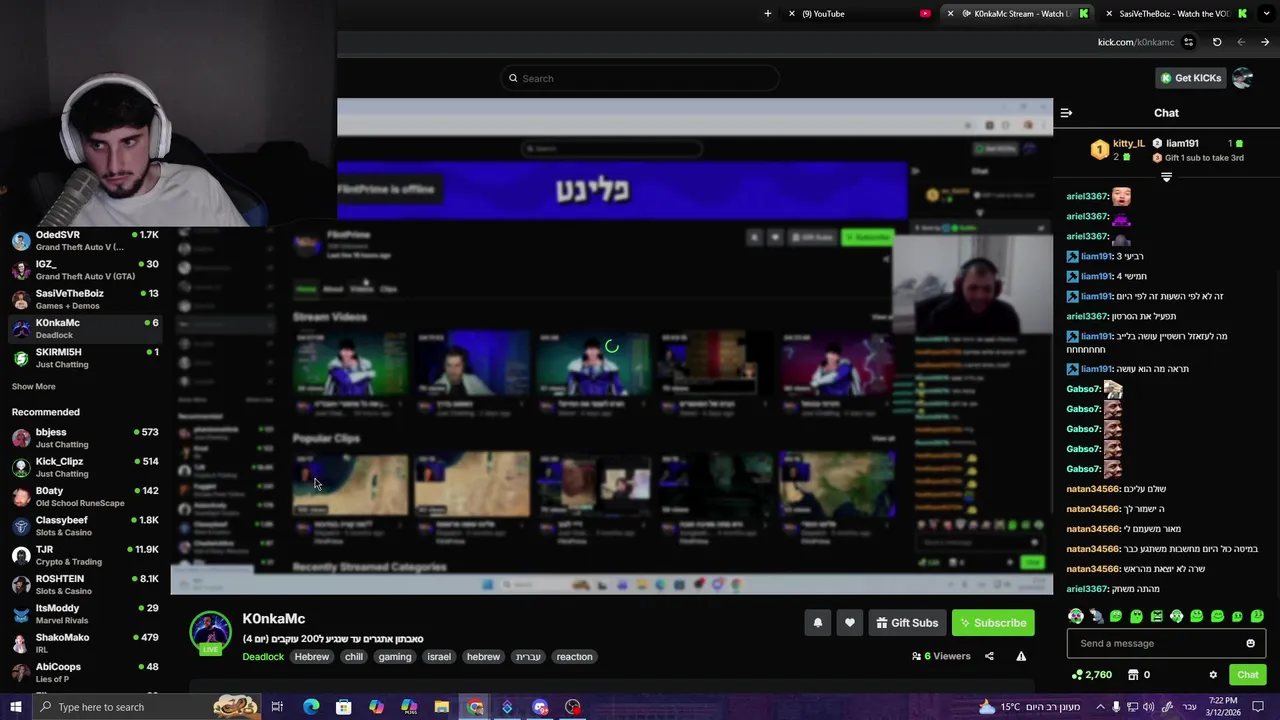Open B0aty recommended channel
1280x720 pixels.
tap(85, 497)
